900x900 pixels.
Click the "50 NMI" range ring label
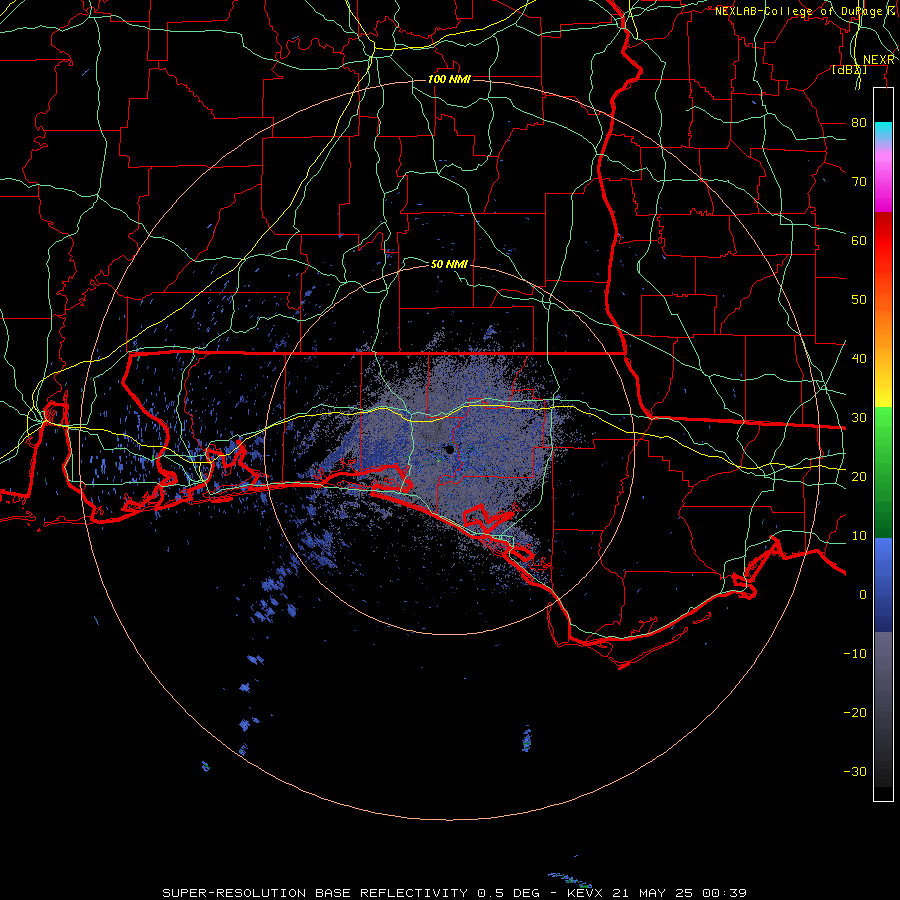(x=449, y=264)
